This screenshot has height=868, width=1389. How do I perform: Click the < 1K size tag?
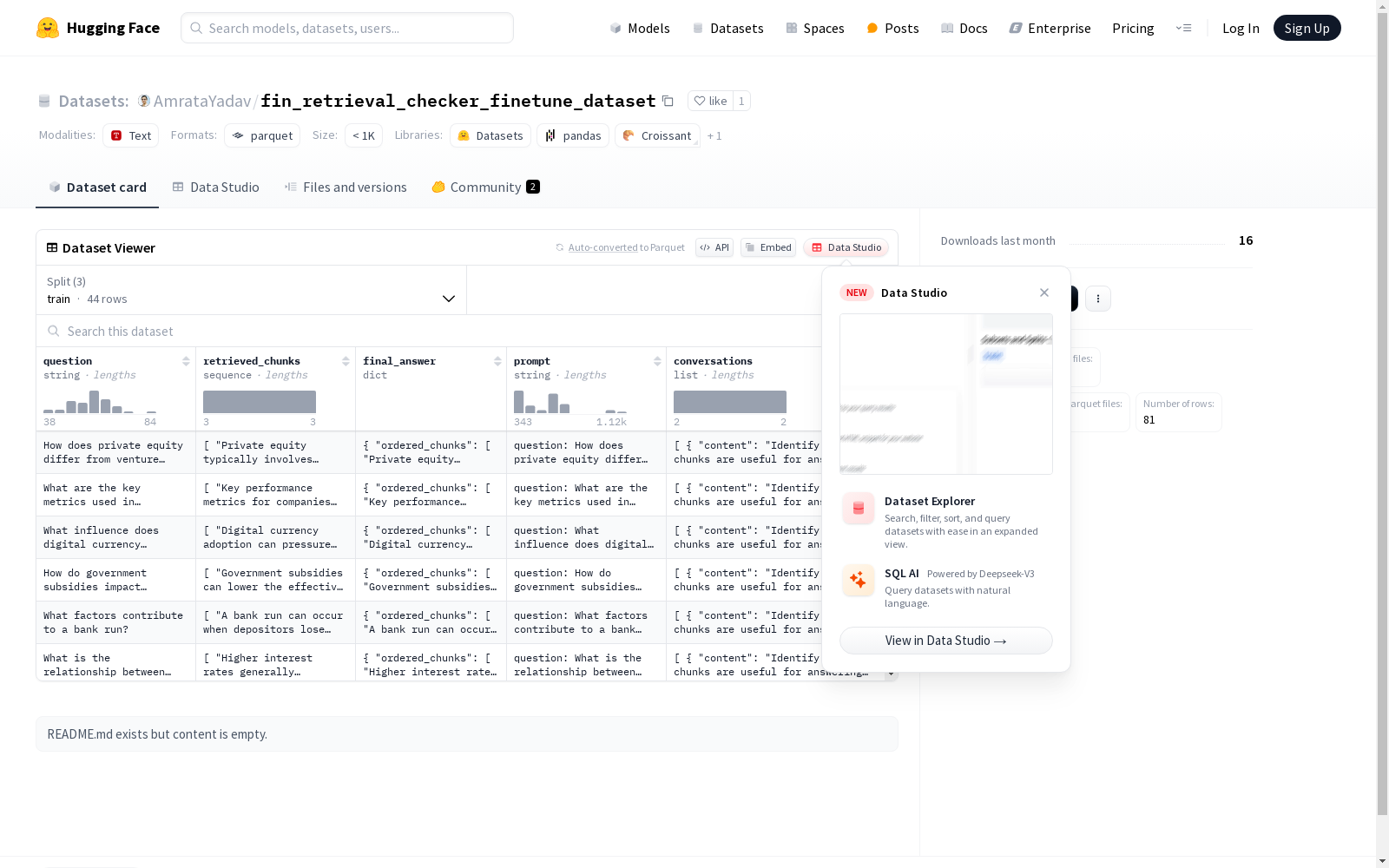pos(364,135)
